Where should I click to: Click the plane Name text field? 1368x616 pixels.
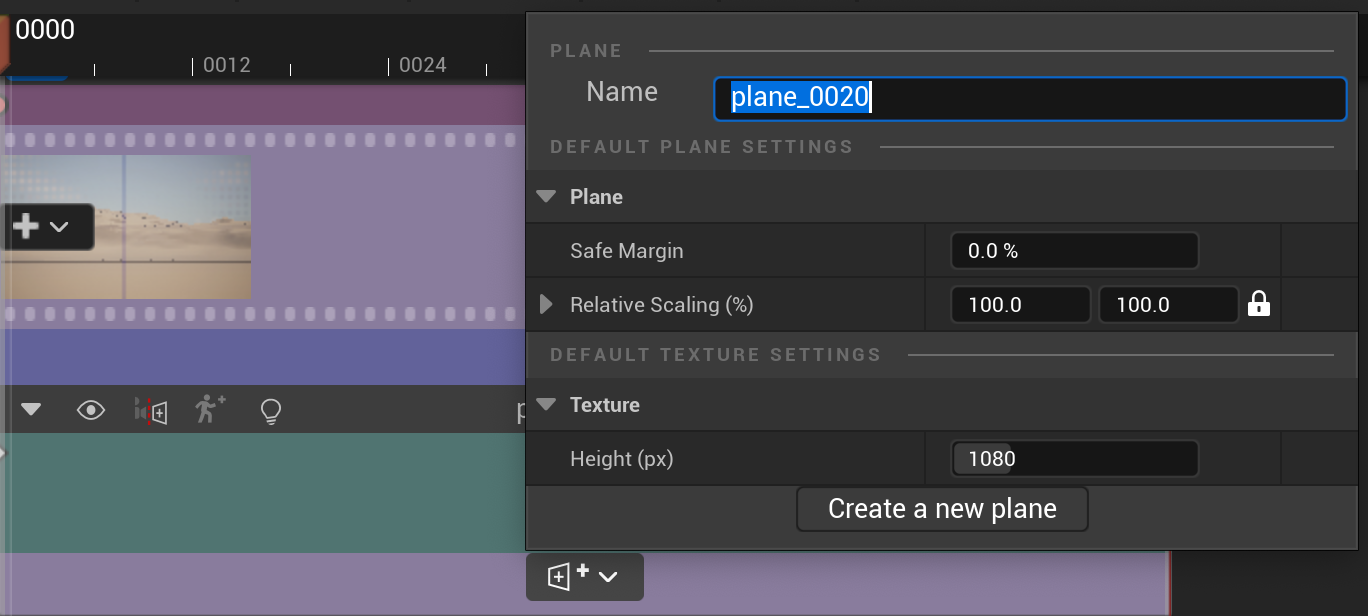pyautogui.click(x=1030, y=99)
